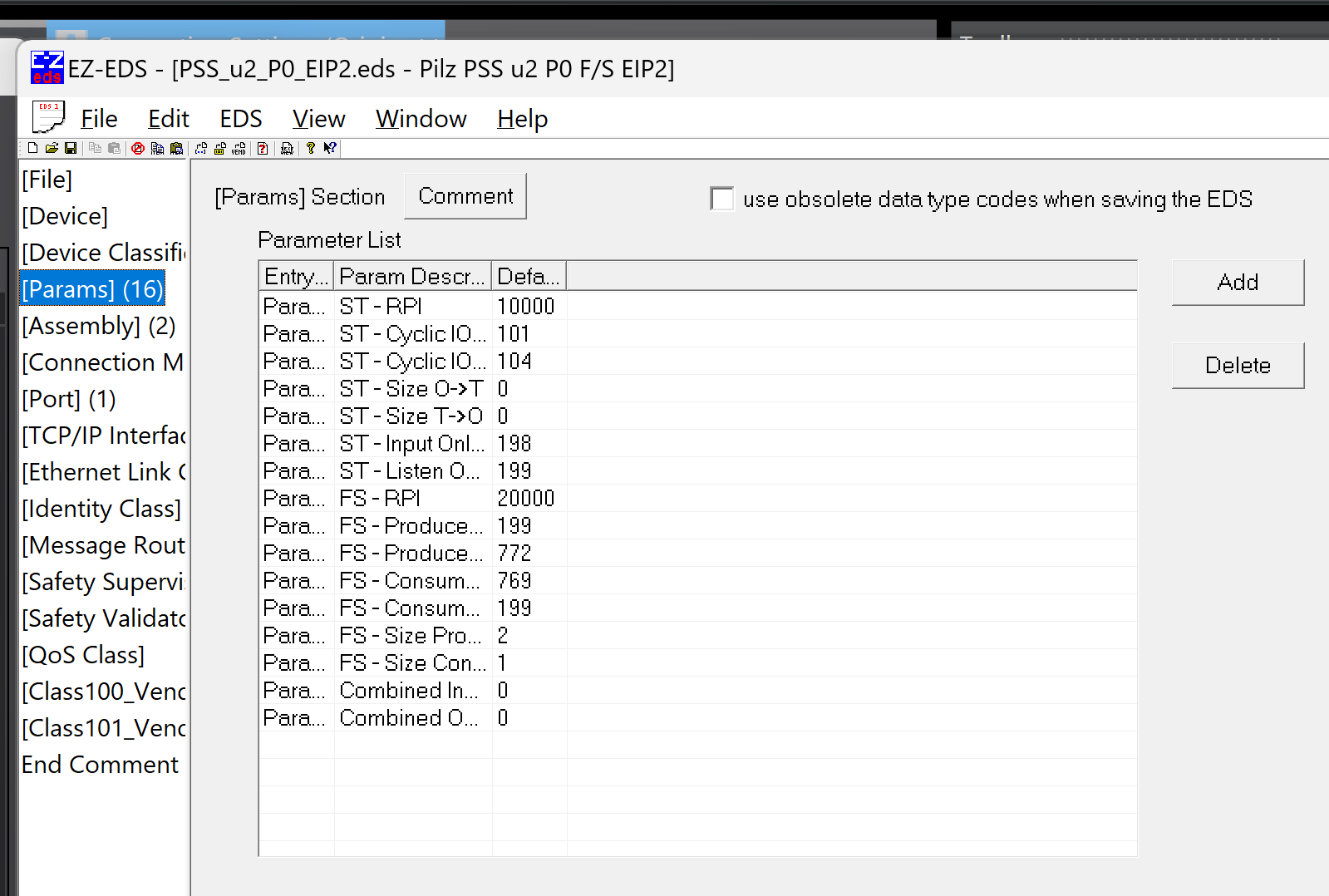The width and height of the screenshot is (1329, 896).
Task: Open the View menu
Action: (x=319, y=119)
